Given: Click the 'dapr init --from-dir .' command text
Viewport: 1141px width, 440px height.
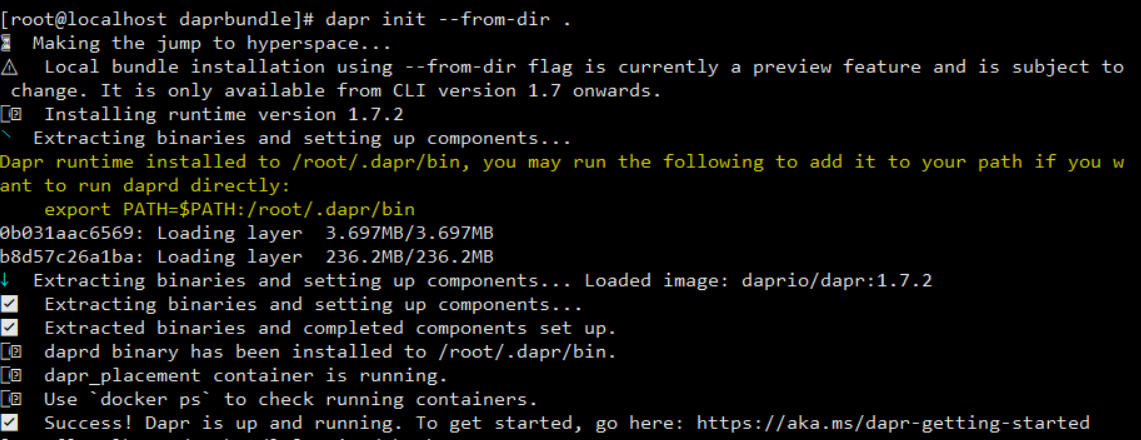Looking at the screenshot, I should [x=450, y=20].
